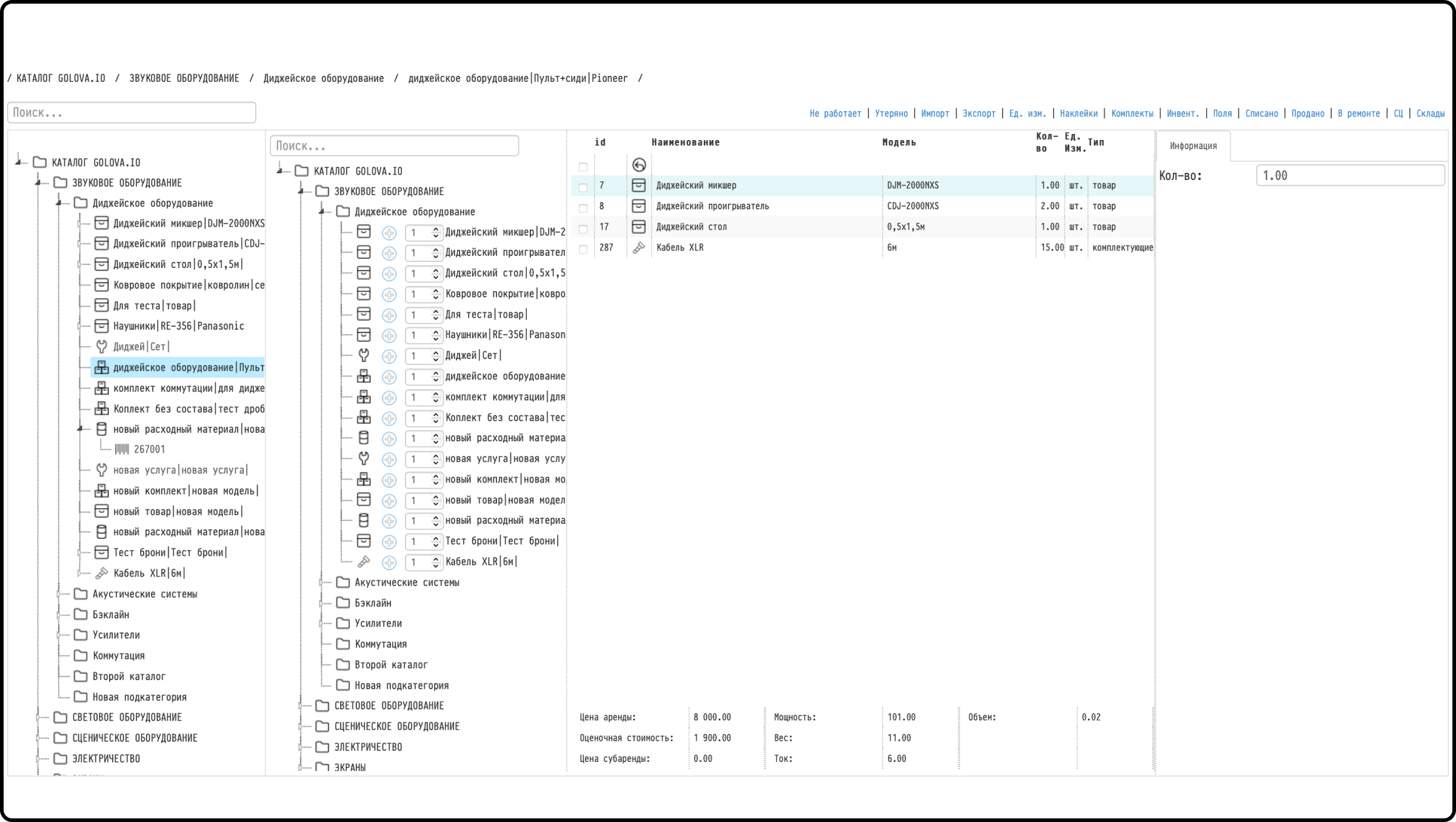Click the plus icon next to Тест брони in the middle tree
The height and width of the screenshot is (822, 1456).
point(389,542)
